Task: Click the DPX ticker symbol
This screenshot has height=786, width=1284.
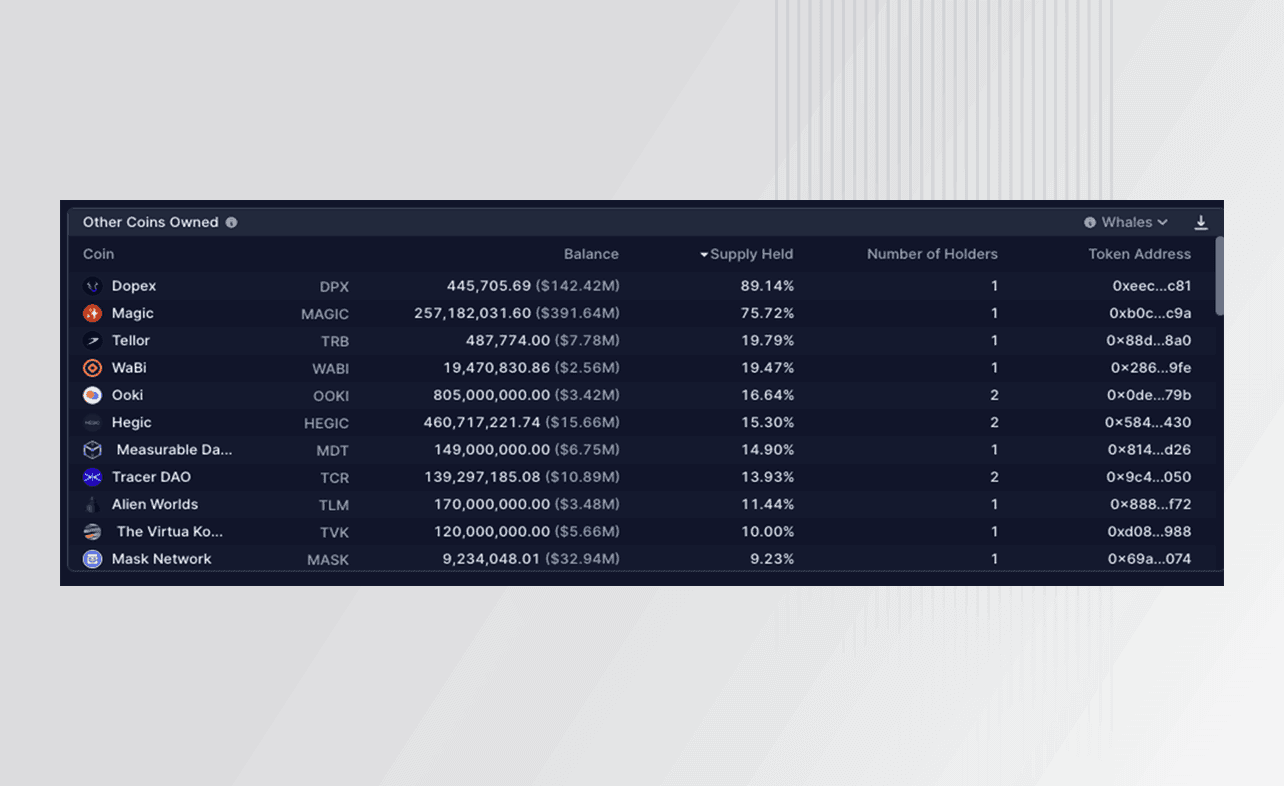Action: [x=334, y=287]
